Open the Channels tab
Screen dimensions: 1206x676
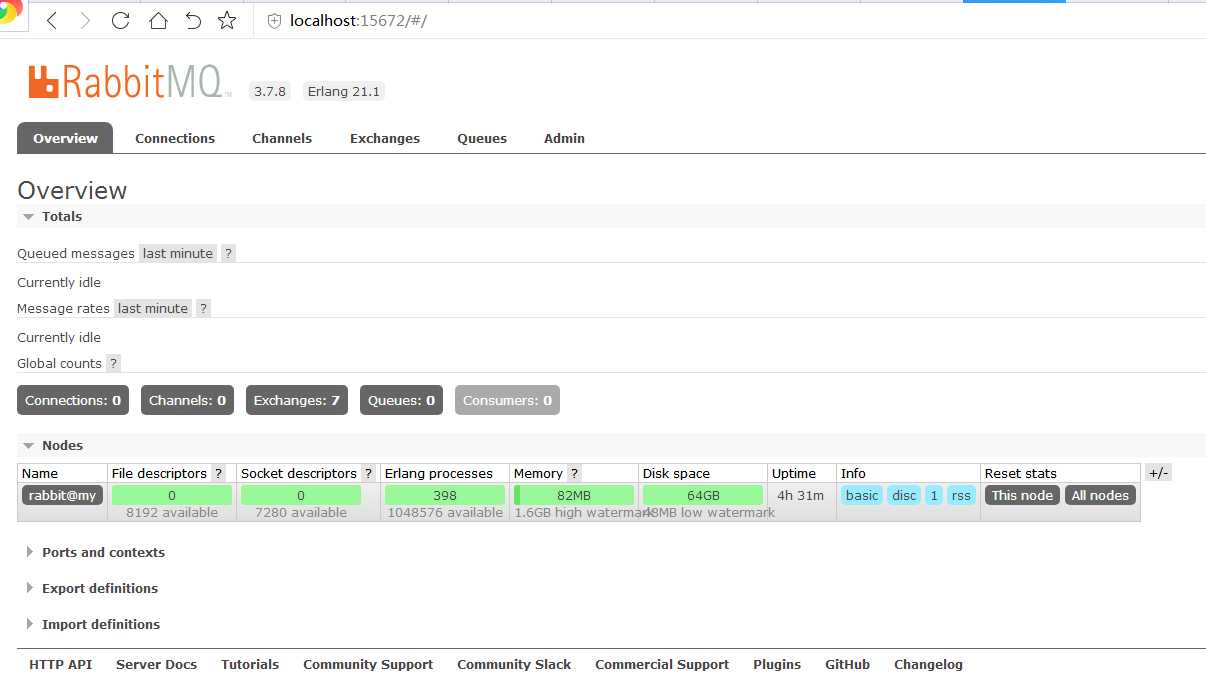point(282,138)
